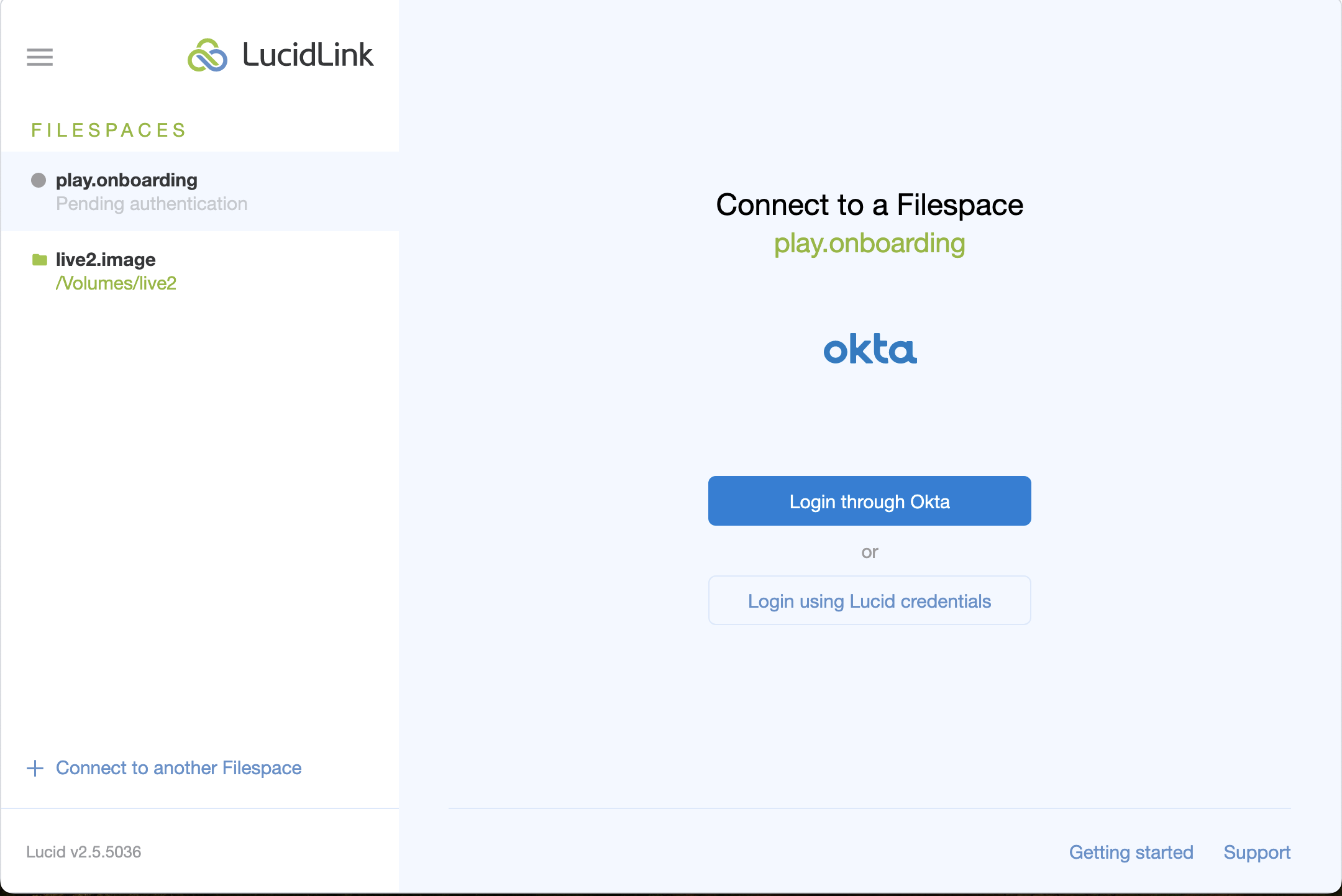Click the FILESPACES section header
The image size is (1342, 896).
[x=109, y=130]
